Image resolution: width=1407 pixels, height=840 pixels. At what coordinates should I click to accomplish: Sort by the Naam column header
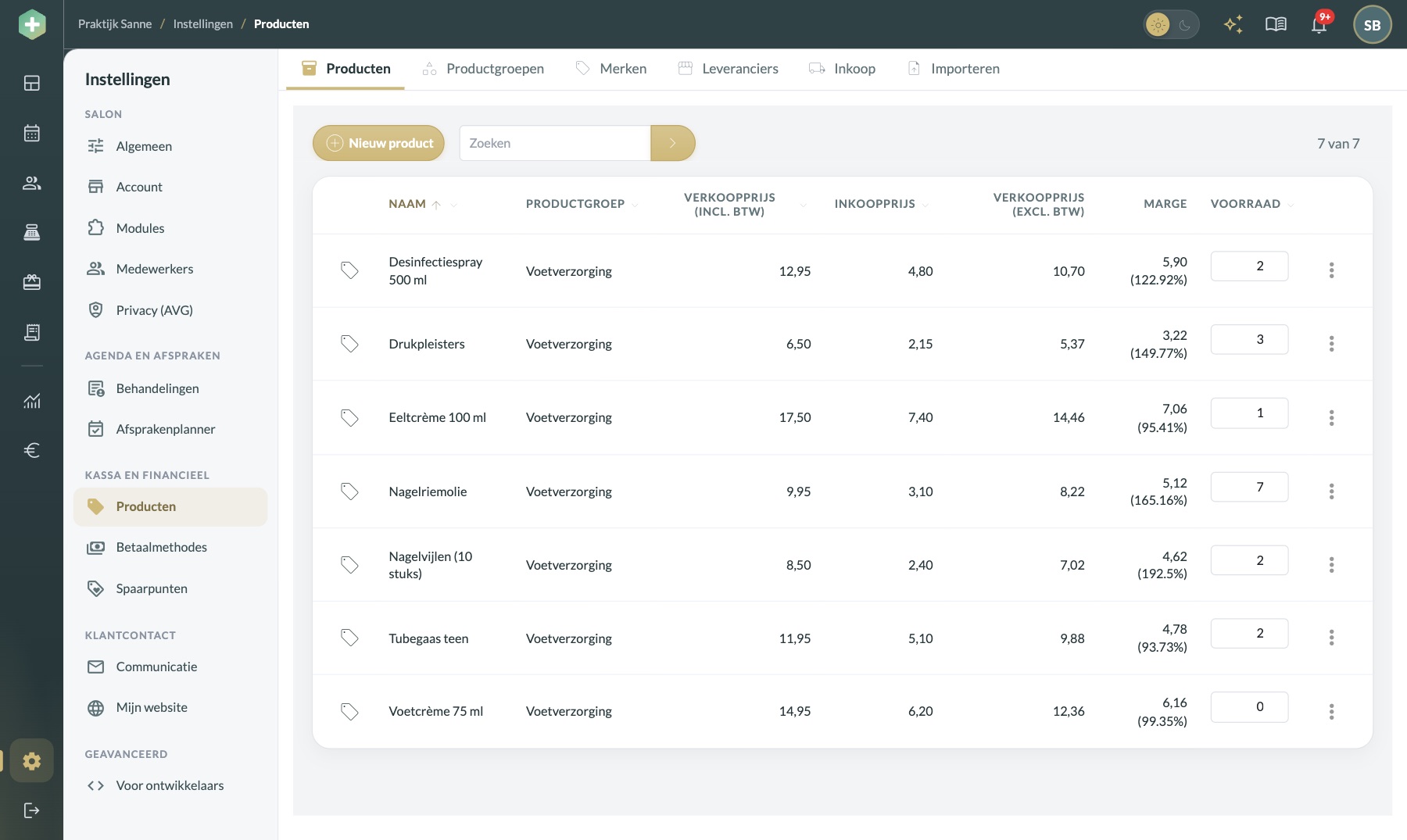tap(407, 204)
